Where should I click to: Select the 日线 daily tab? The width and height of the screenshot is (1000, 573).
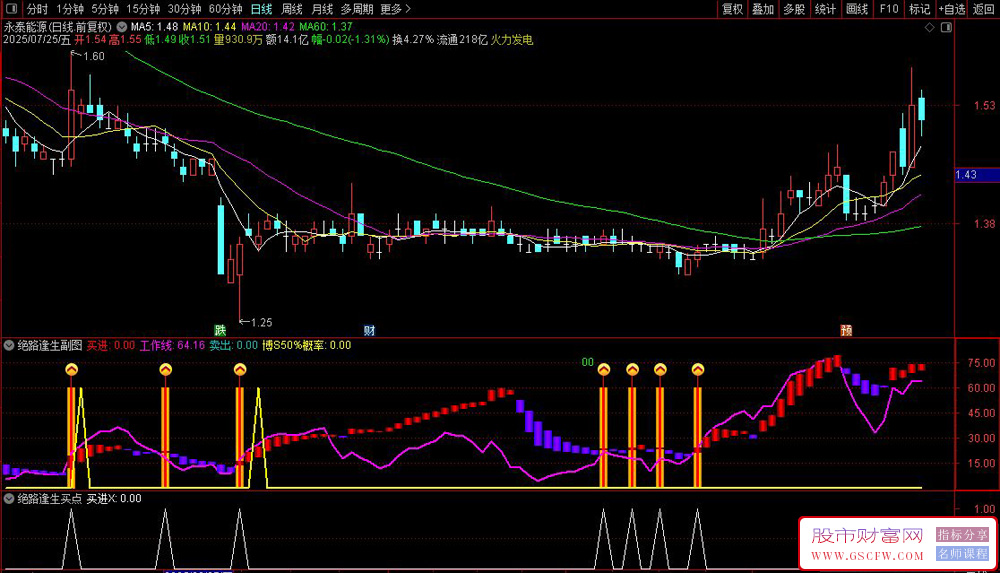(261, 9)
